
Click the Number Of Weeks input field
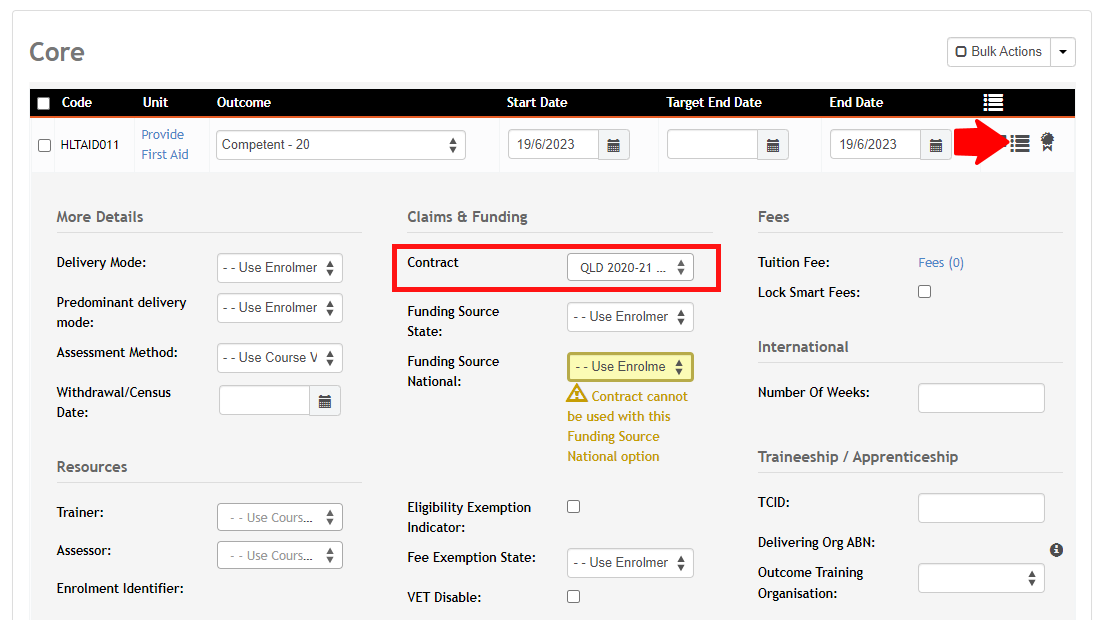click(x=981, y=398)
